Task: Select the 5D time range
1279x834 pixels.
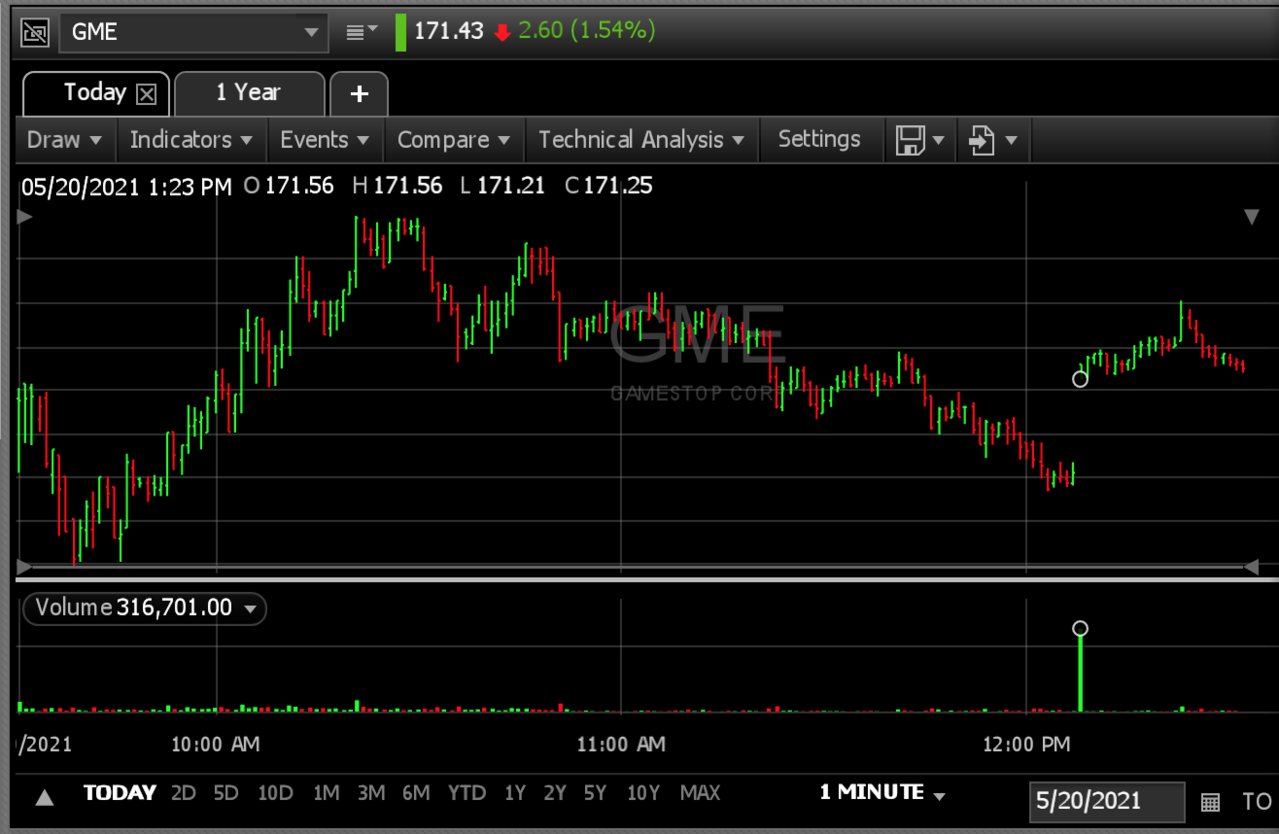Action: coord(226,793)
